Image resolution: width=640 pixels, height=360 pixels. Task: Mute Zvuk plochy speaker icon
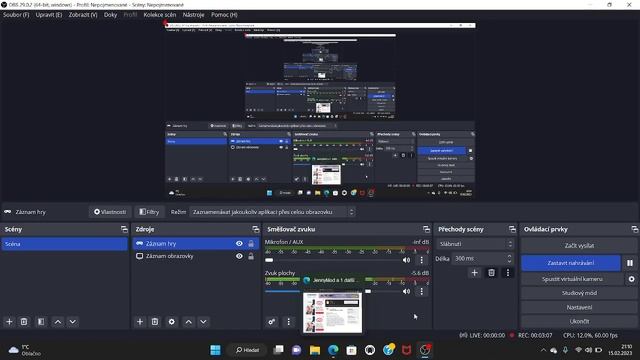[x=407, y=291]
